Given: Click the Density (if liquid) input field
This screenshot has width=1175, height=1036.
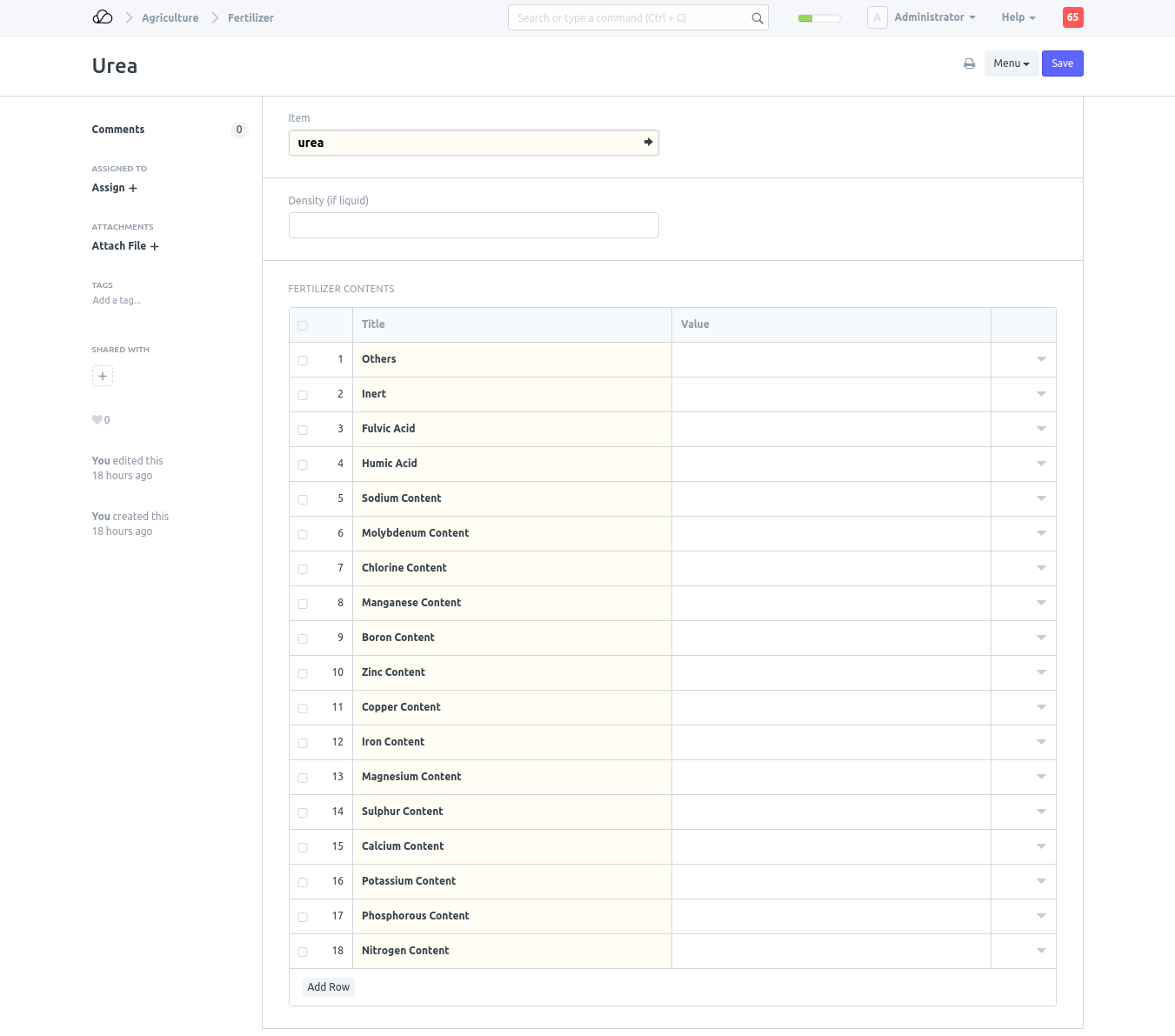Looking at the screenshot, I should (473, 225).
